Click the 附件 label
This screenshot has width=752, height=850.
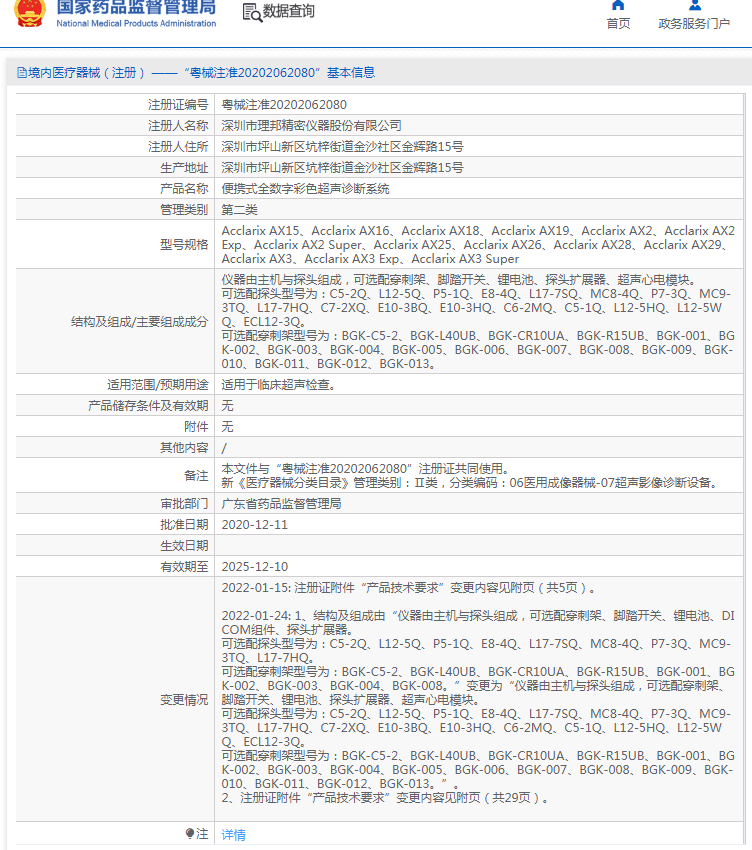(196, 427)
